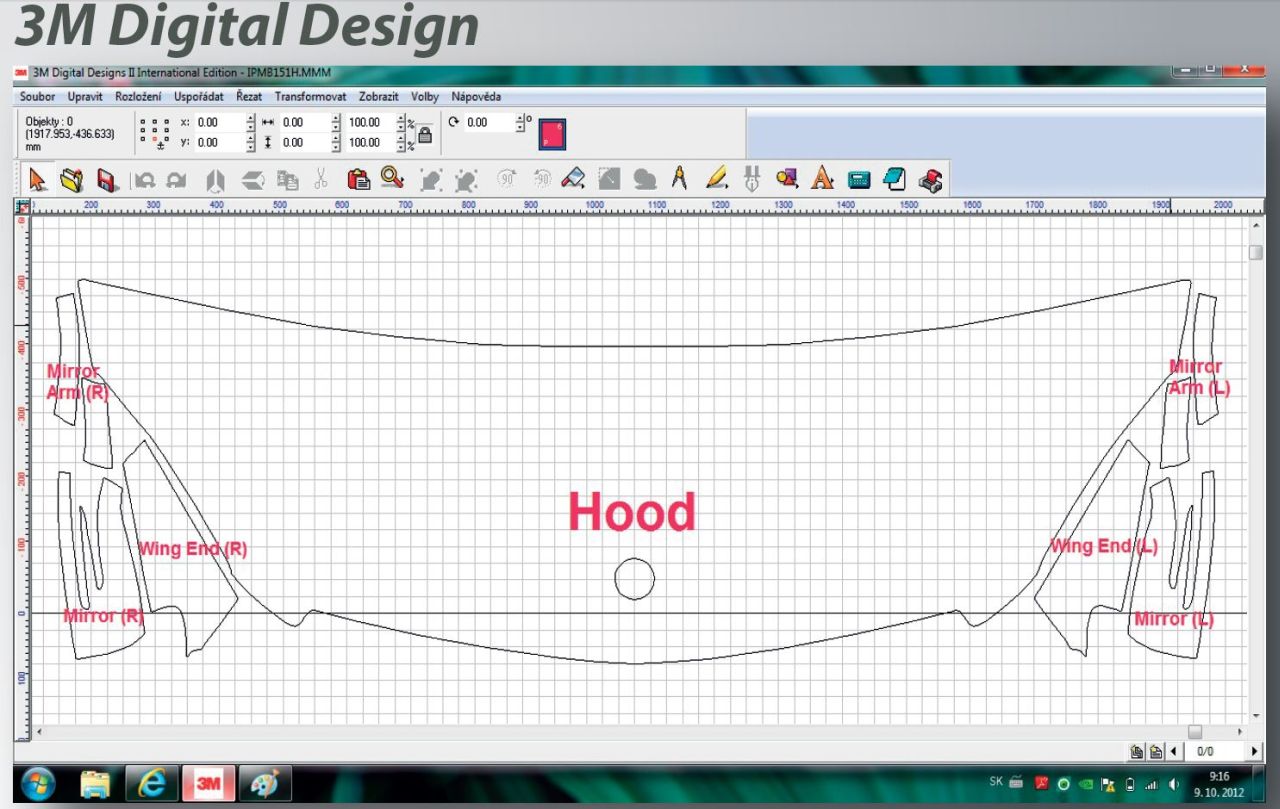1280x809 pixels.
Task: Select the 'Wing End (R)' label
Action: (x=192, y=549)
